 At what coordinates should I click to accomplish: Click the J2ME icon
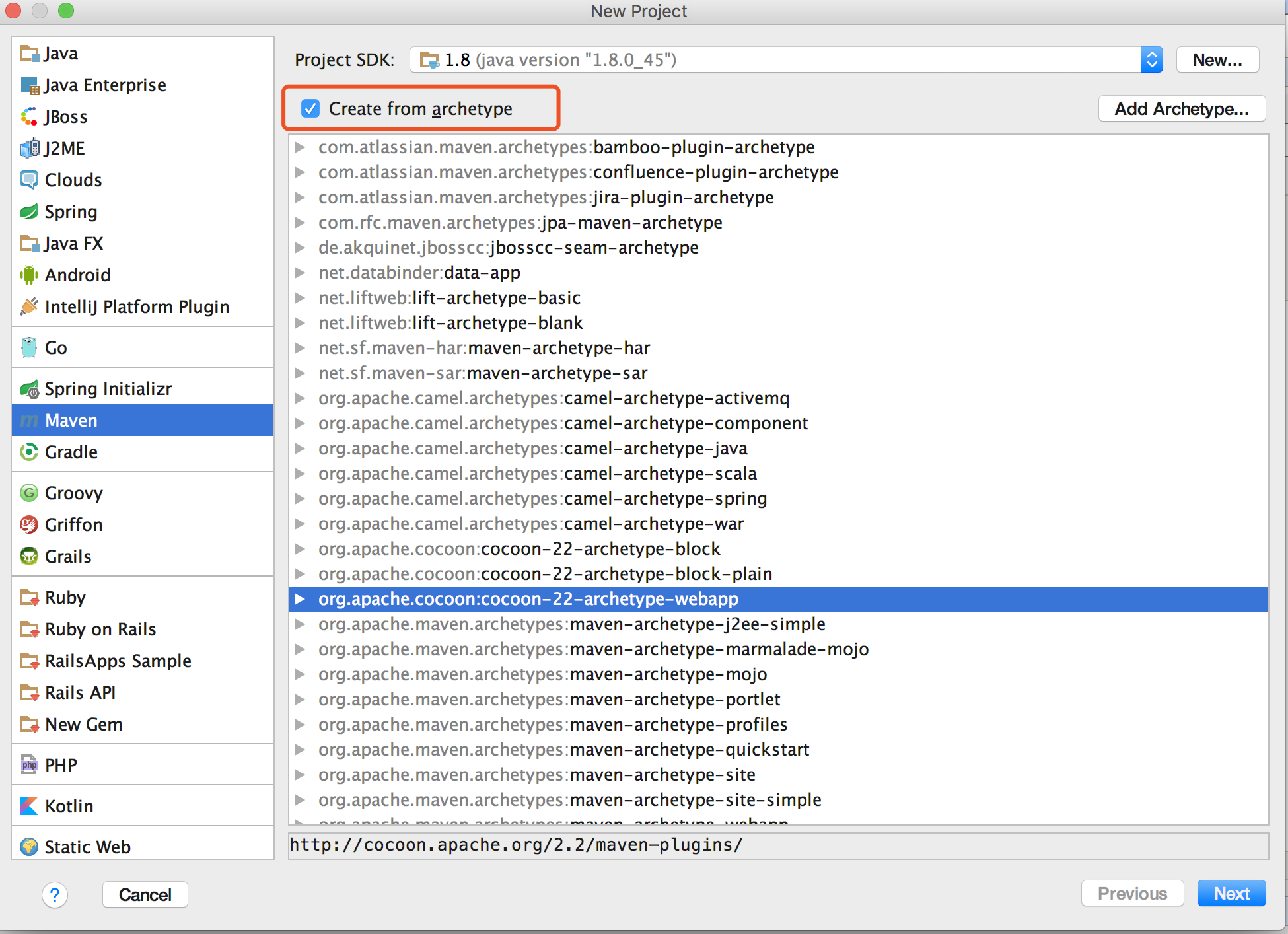tap(29, 149)
